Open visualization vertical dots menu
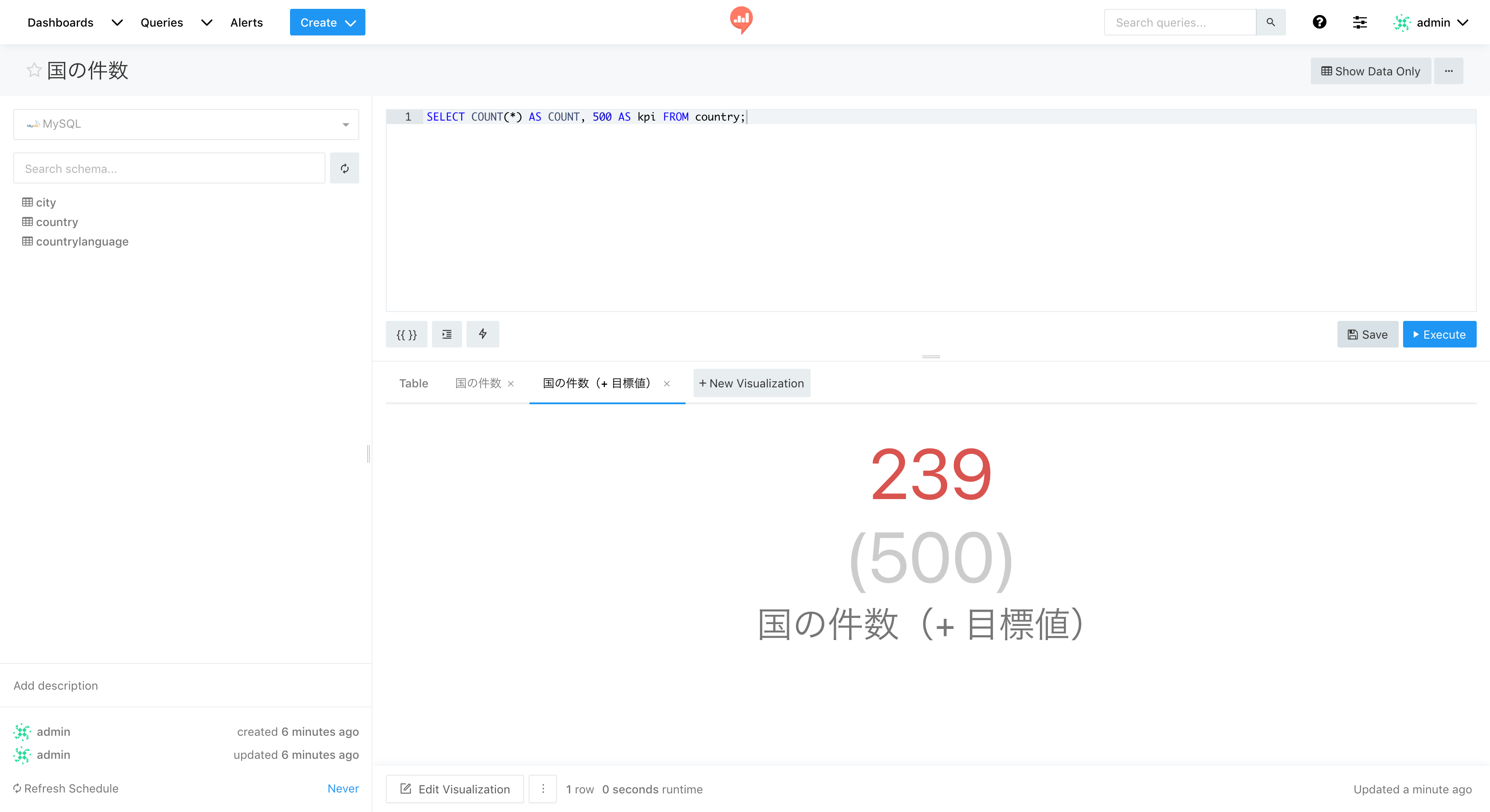 coord(542,789)
